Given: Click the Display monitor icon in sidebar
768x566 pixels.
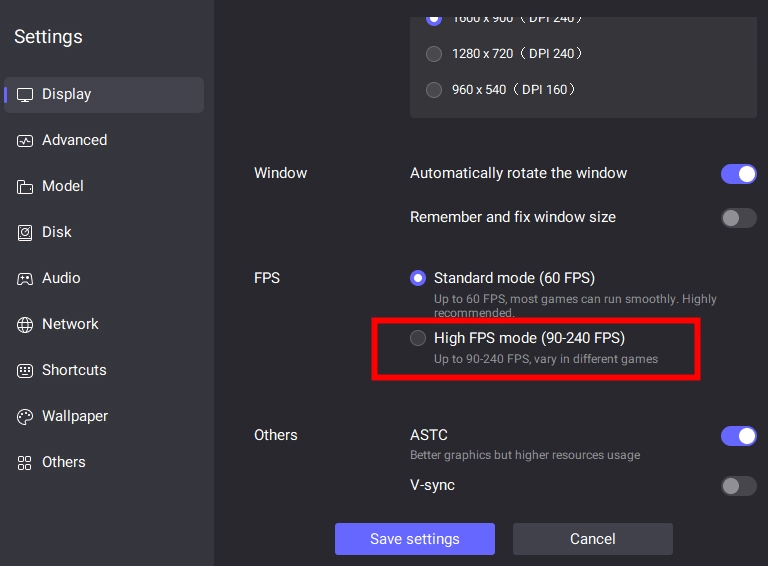Looking at the screenshot, I should pyautogui.click(x=25, y=95).
